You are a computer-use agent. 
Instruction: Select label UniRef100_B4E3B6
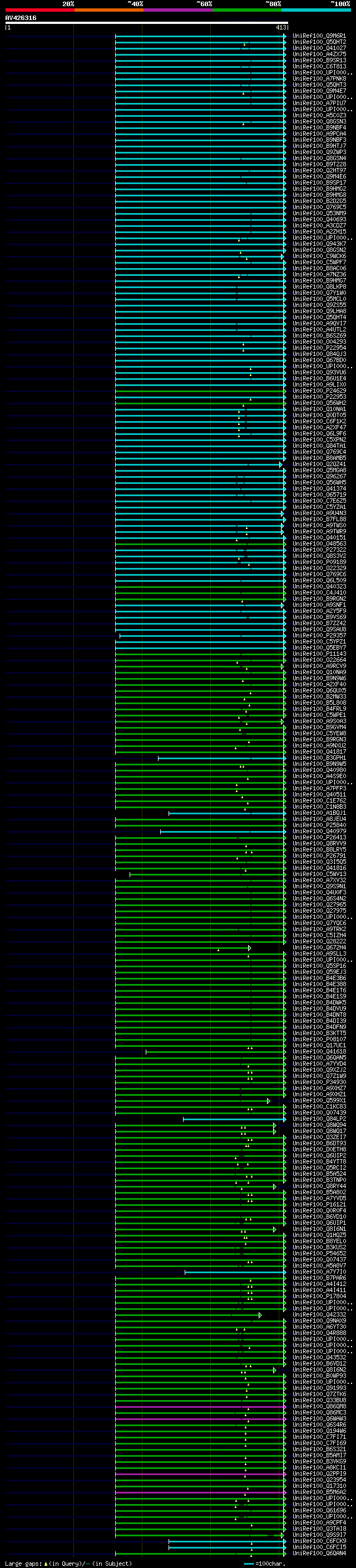click(x=319, y=978)
